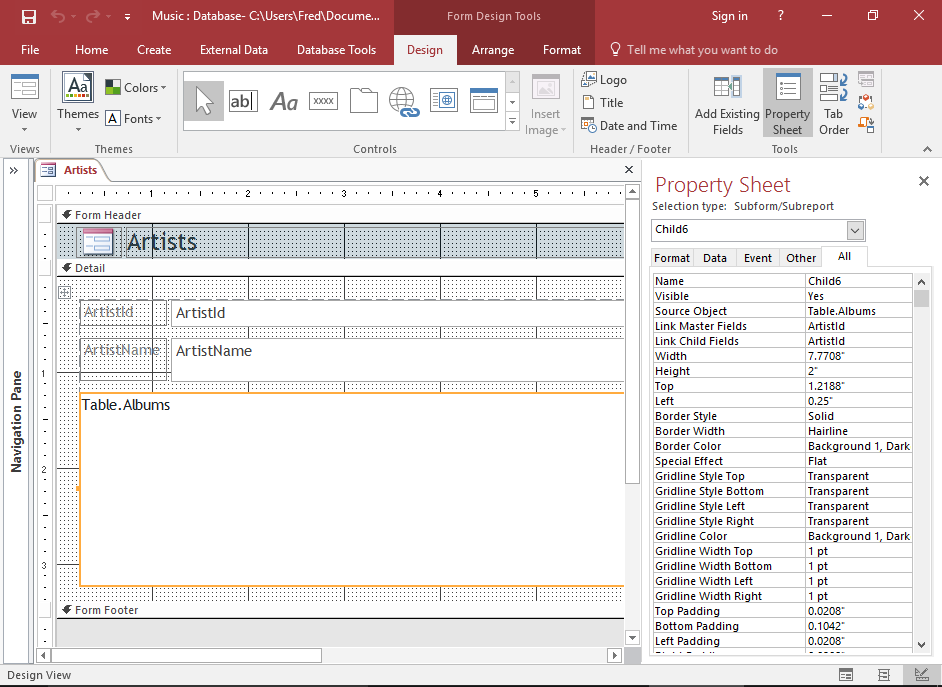This screenshot has width=942, height=687.
Task: Open the Child6 selection dropdown
Action: 855,230
